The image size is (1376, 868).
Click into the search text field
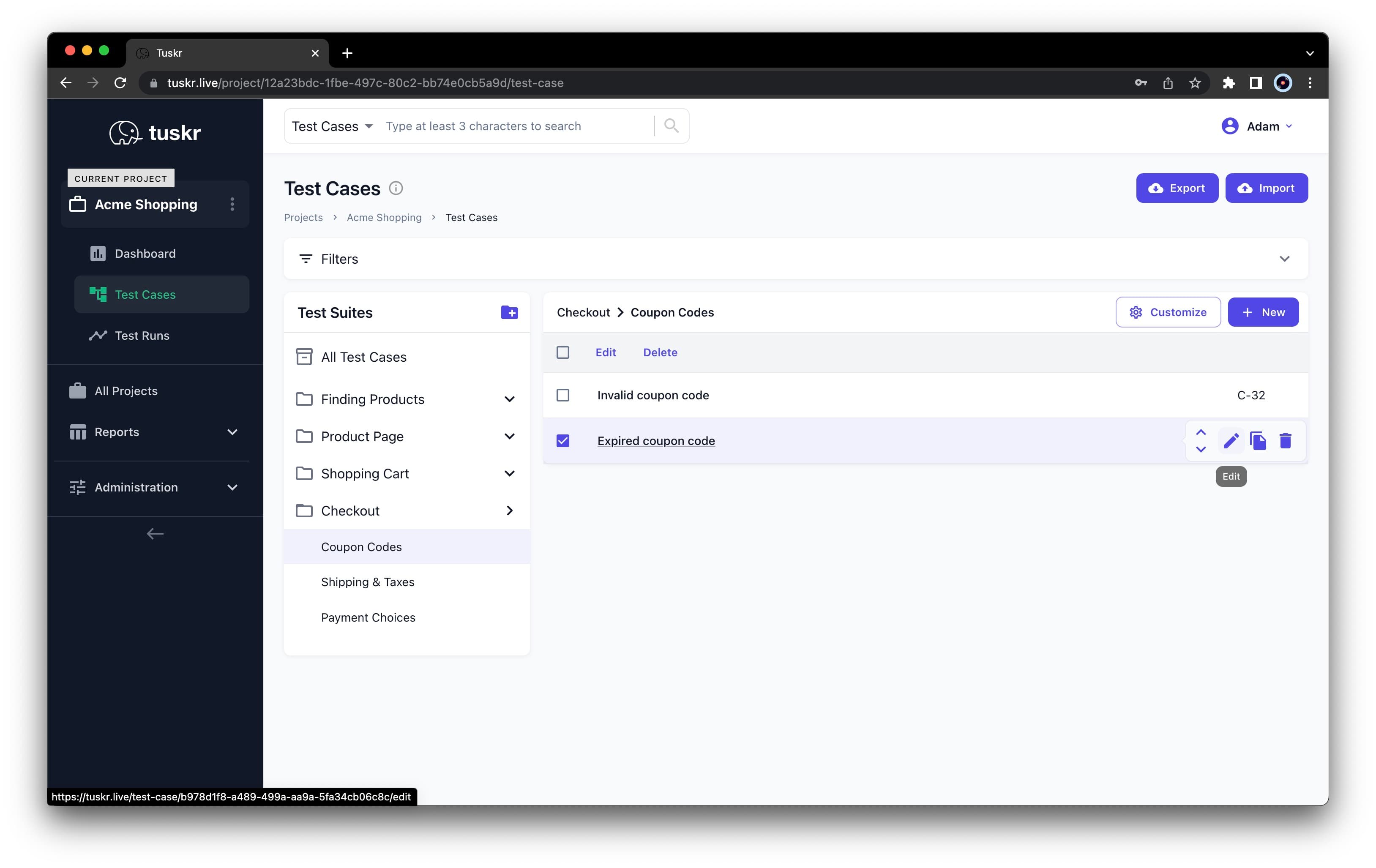pyautogui.click(x=514, y=126)
